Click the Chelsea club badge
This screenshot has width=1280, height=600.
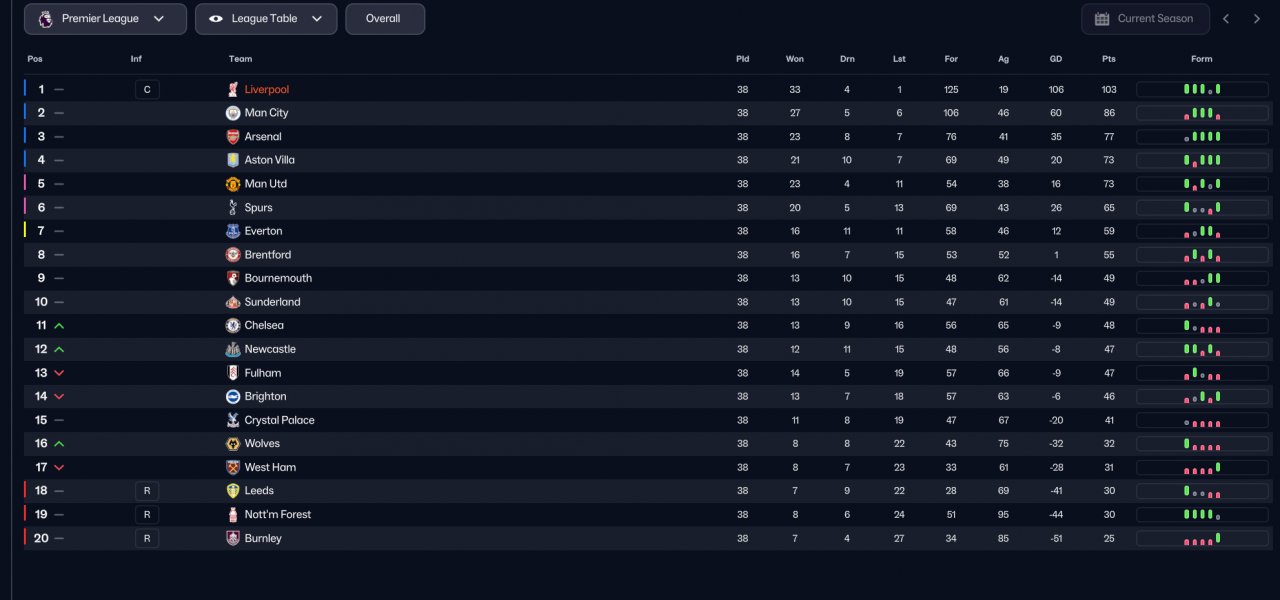(x=233, y=326)
